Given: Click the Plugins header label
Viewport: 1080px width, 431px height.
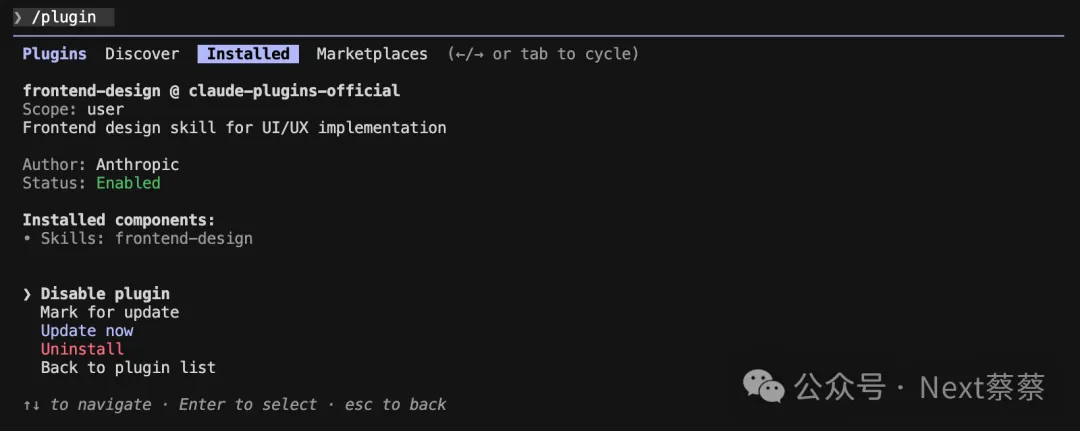Looking at the screenshot, I should click(55, 54).
